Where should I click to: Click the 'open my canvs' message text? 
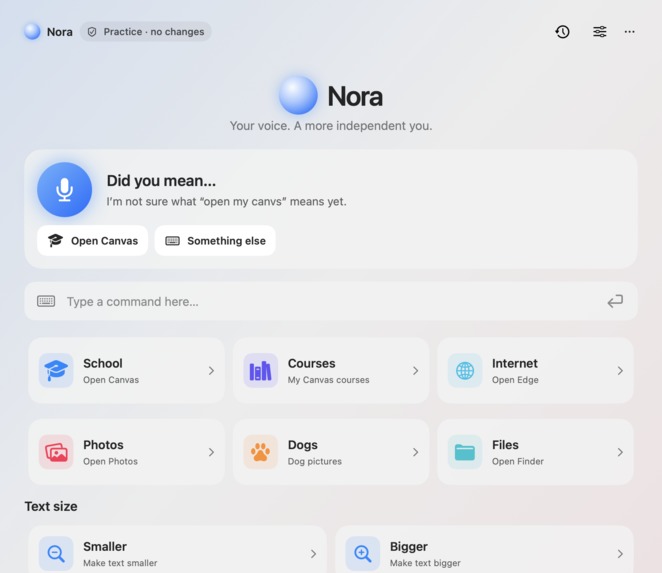226,201
